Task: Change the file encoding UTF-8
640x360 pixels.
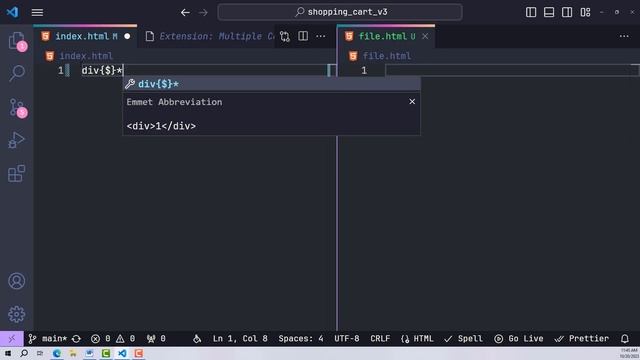Action: [347, 338]
